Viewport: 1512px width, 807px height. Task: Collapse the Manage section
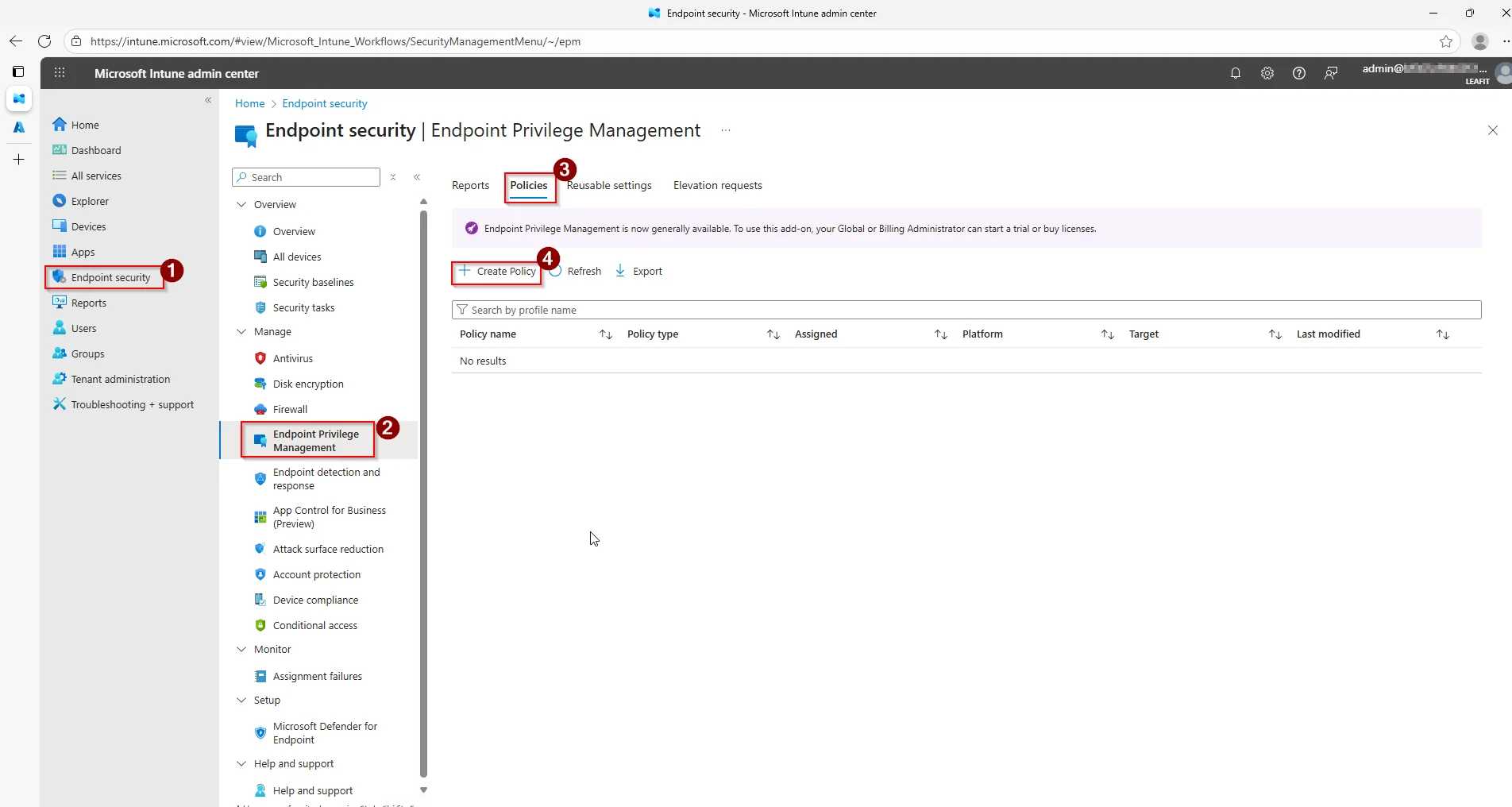click(x=241, y=331)
